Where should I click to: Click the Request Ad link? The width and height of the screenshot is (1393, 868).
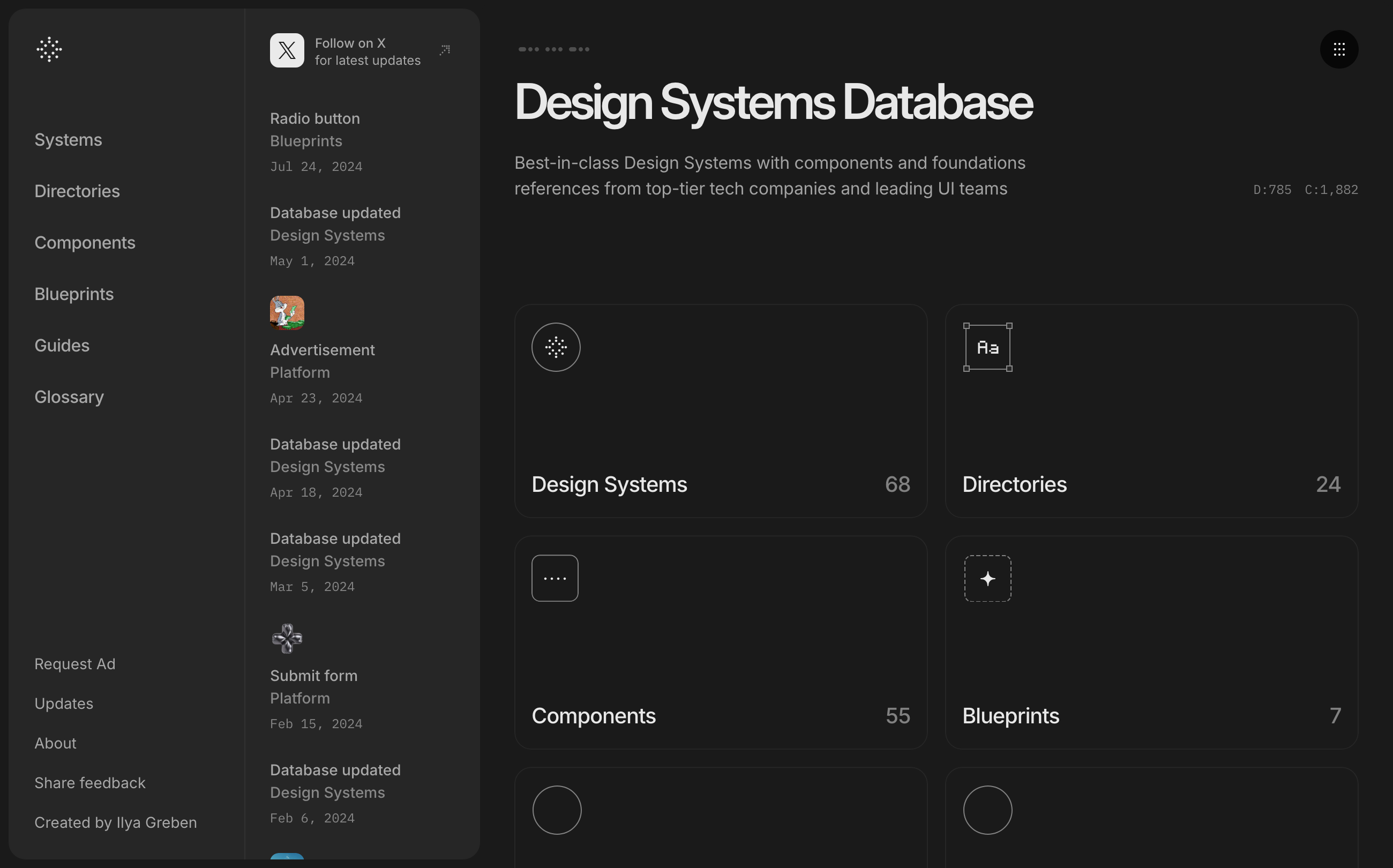[x=74, y=664]
